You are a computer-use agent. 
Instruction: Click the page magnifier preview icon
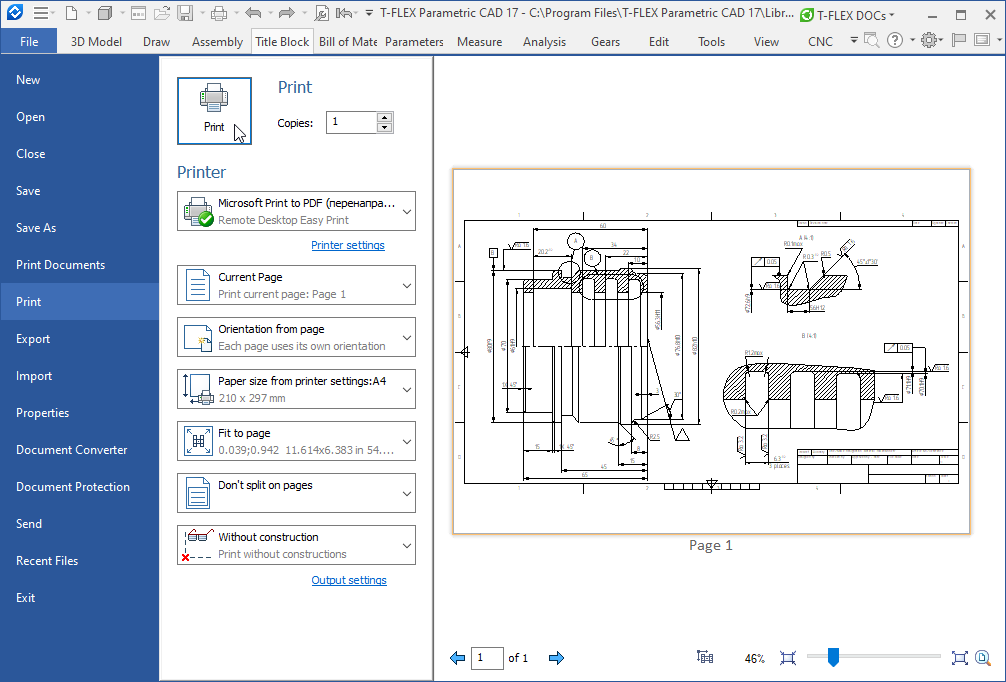click(x=982, y=658)
